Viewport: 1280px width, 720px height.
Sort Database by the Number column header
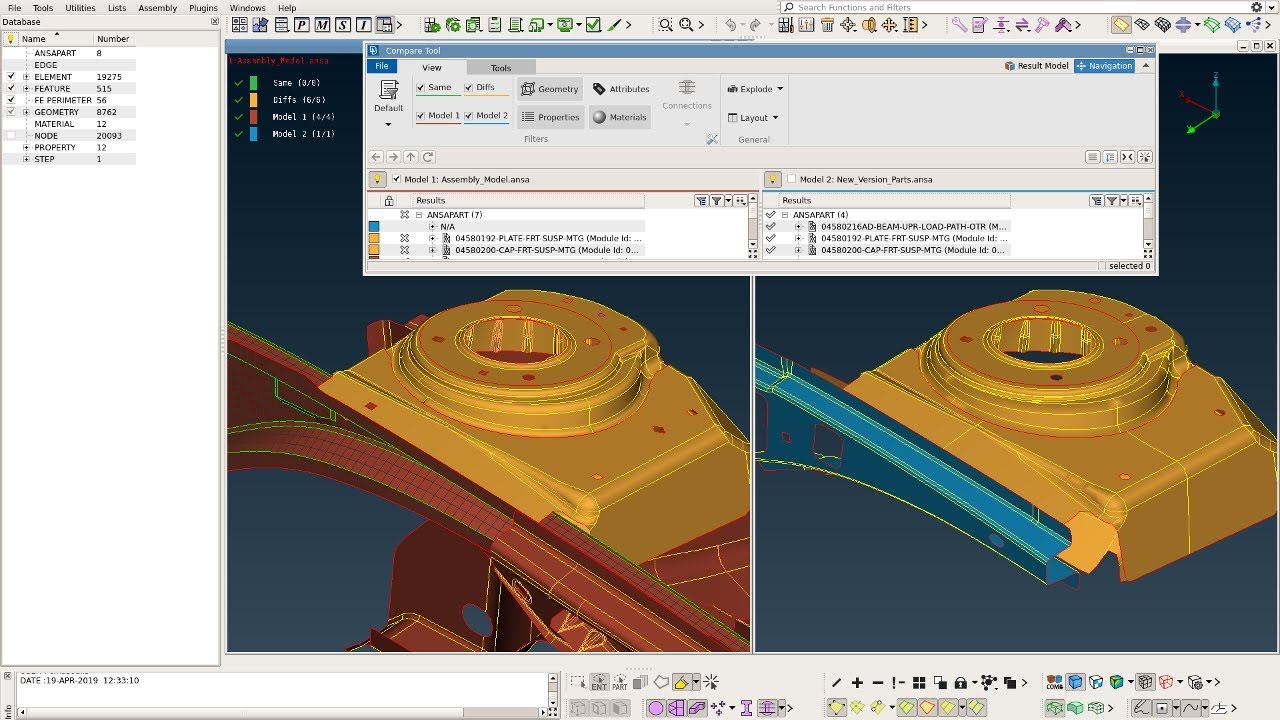114,39
